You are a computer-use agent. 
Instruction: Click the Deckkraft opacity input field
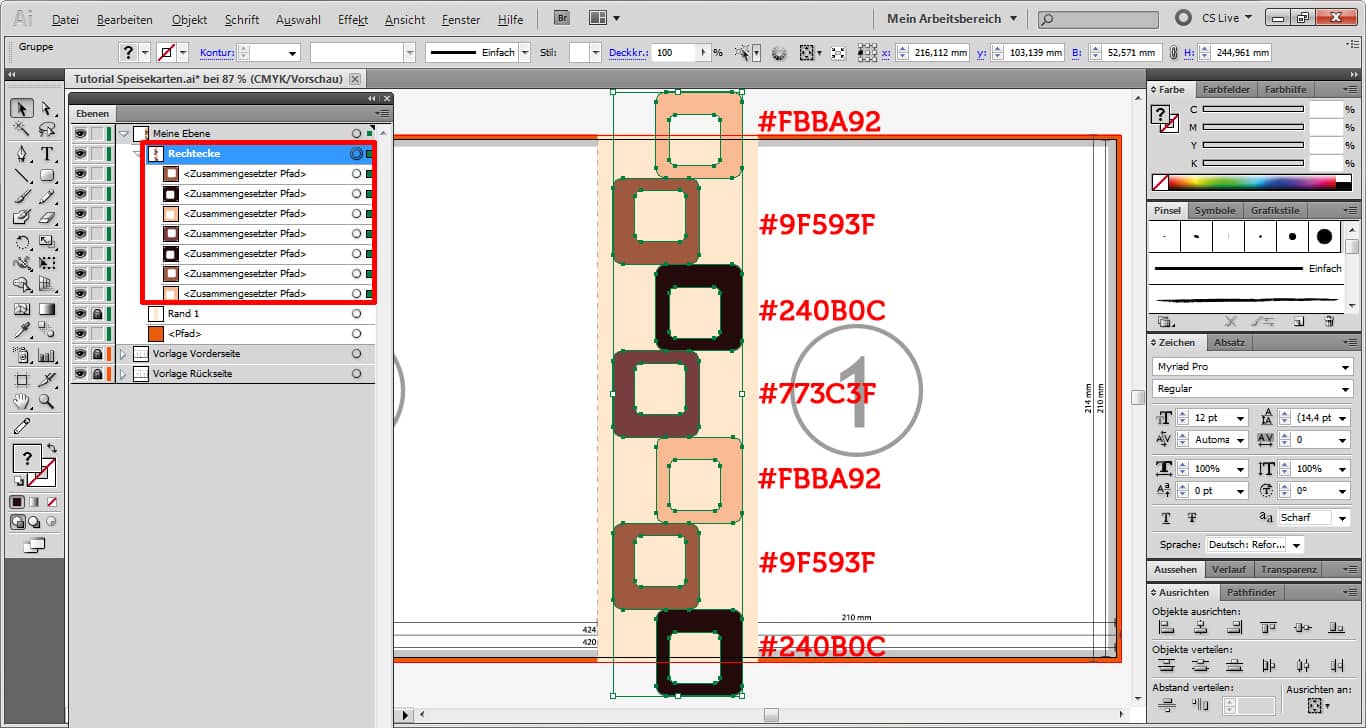(x=673, y=53)
